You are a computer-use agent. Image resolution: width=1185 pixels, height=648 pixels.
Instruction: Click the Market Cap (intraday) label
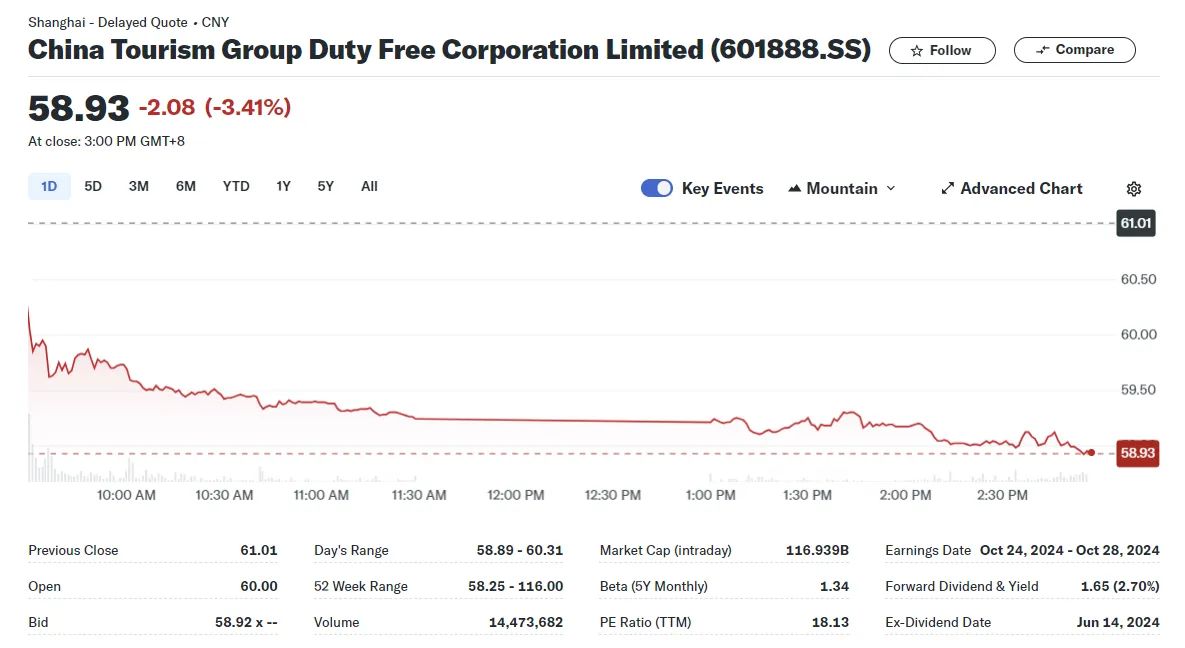pyautogui.click(x=666, y=550)
